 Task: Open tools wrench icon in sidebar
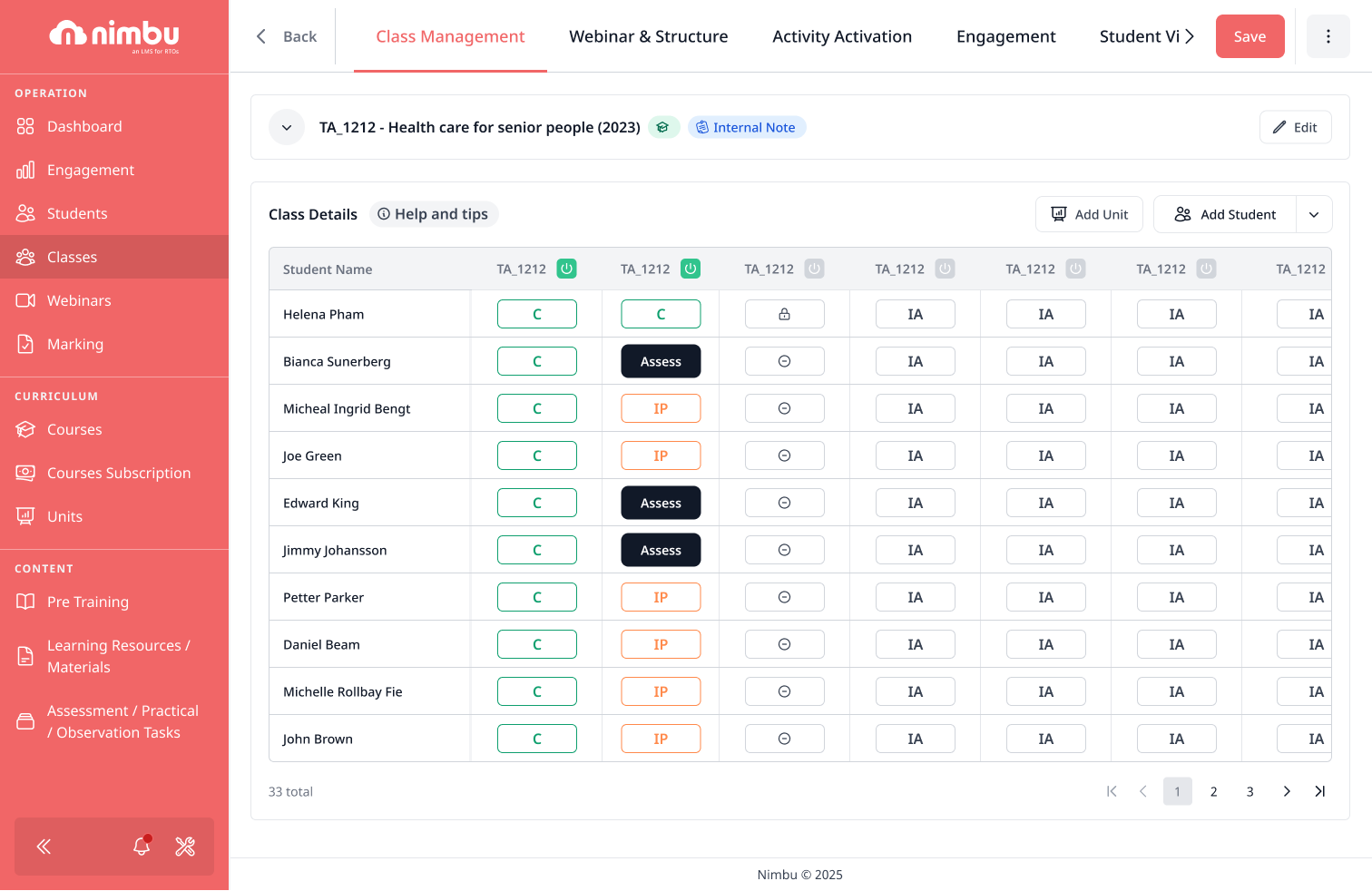tap(185, 847)
